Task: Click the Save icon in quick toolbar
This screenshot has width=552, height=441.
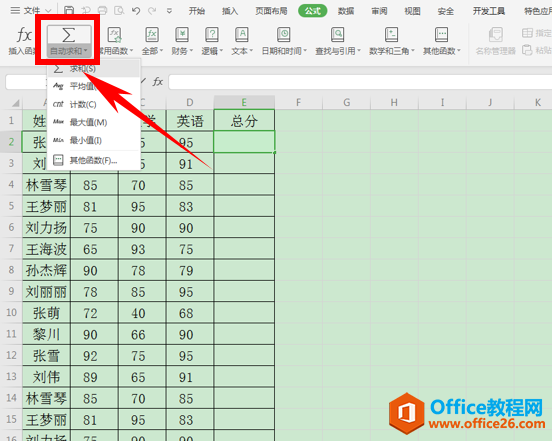Action: tap(69, 11)
